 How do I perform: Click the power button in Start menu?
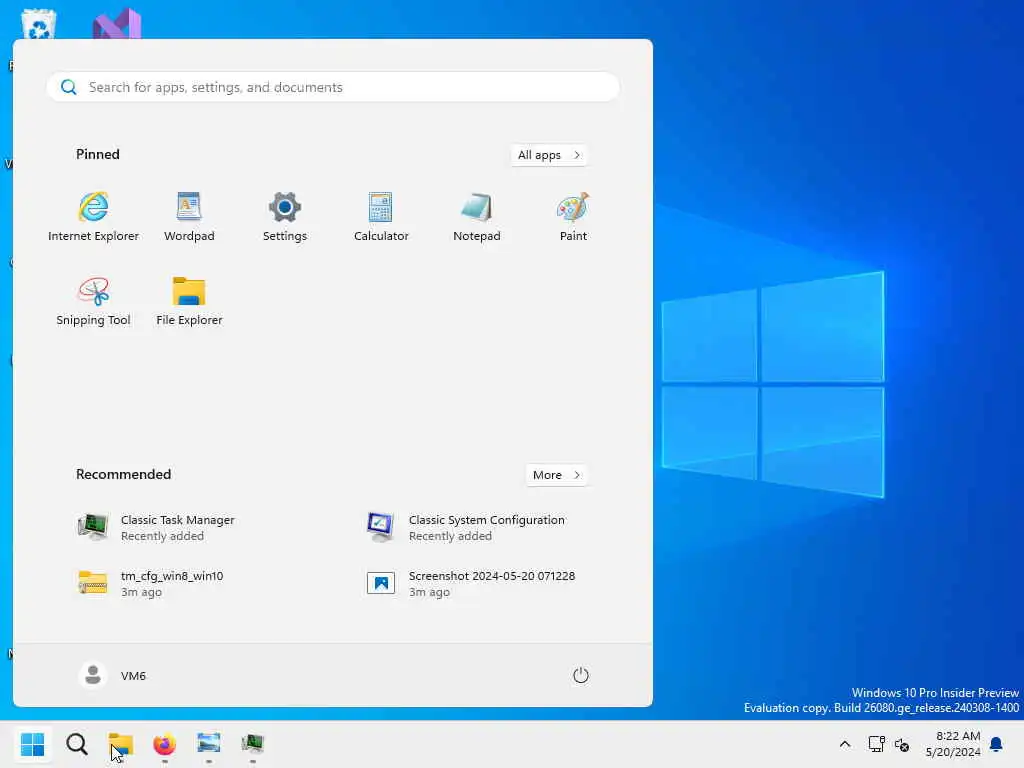coord(581,675)
